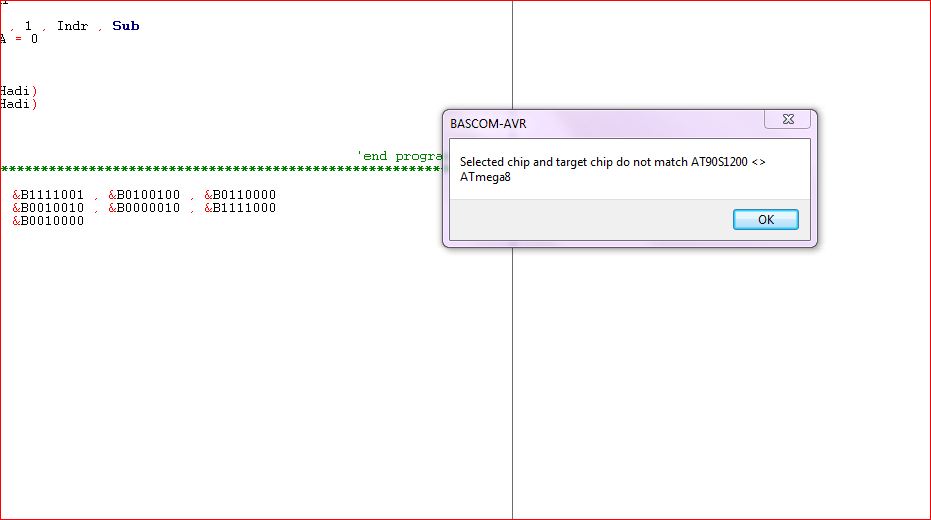
Task: Click the '= 0' assignment line
Action: (x=19, y=39)
